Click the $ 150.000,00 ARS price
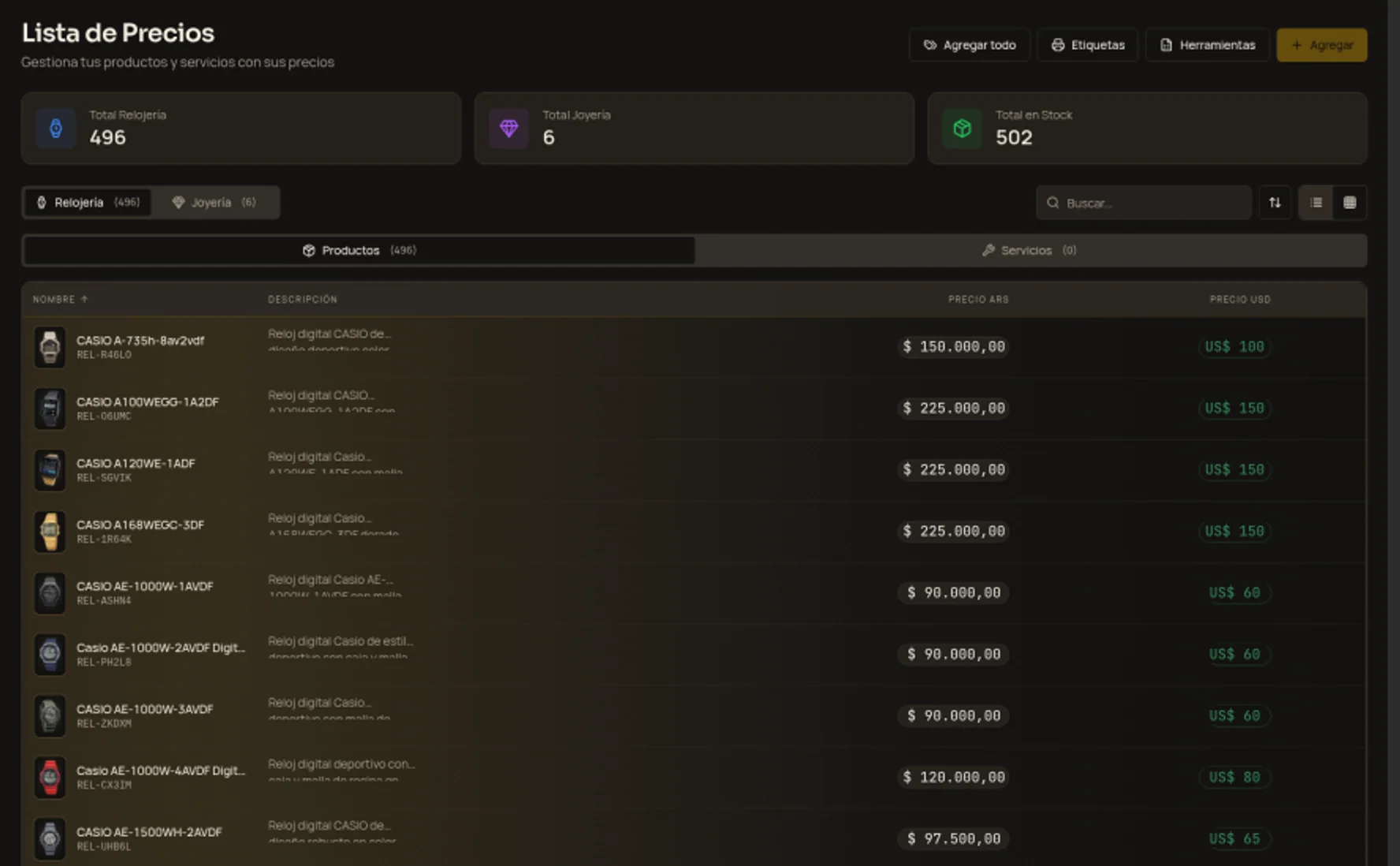Image resolution: width=1400 pixels, height=866 pixels. pyautogui.click(x=954, y=347)
